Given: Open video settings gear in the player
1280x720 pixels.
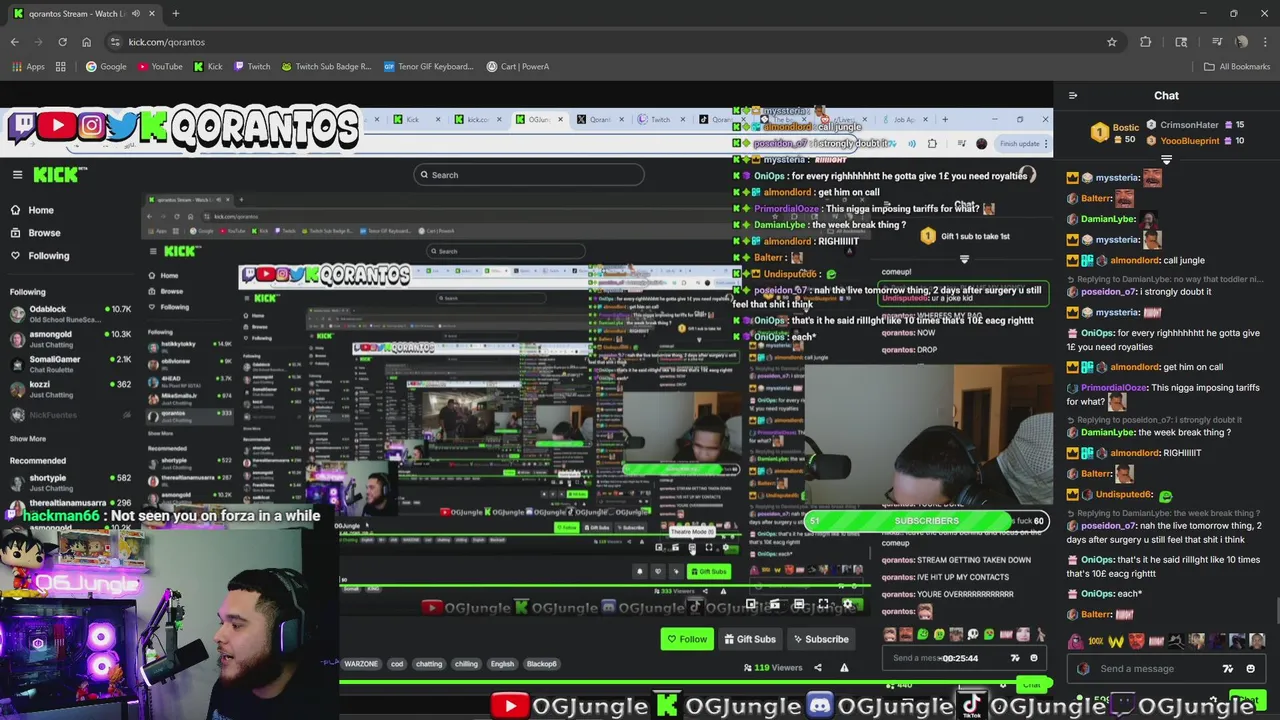Looking at the screenshot, I should (x=847, y=604).
